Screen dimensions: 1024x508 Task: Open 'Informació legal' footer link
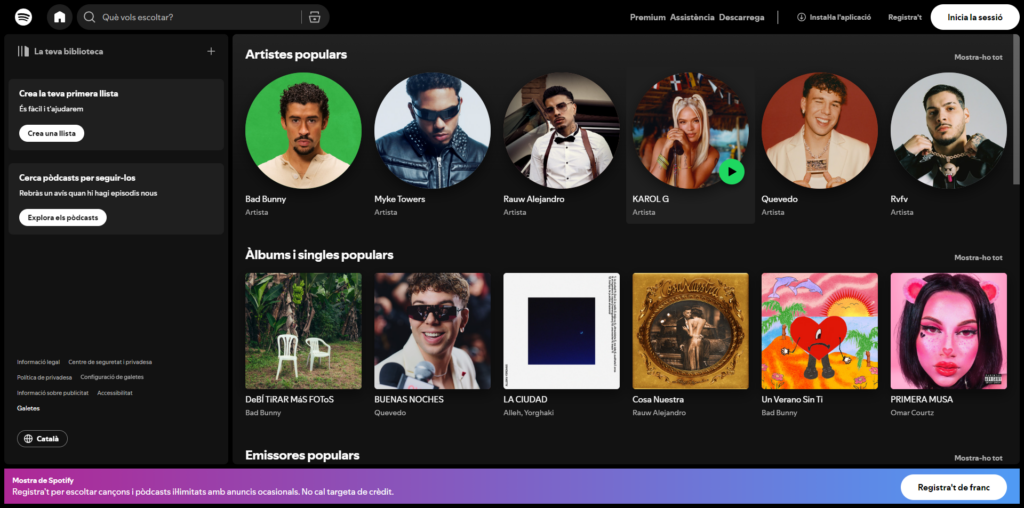coord(39,362)
